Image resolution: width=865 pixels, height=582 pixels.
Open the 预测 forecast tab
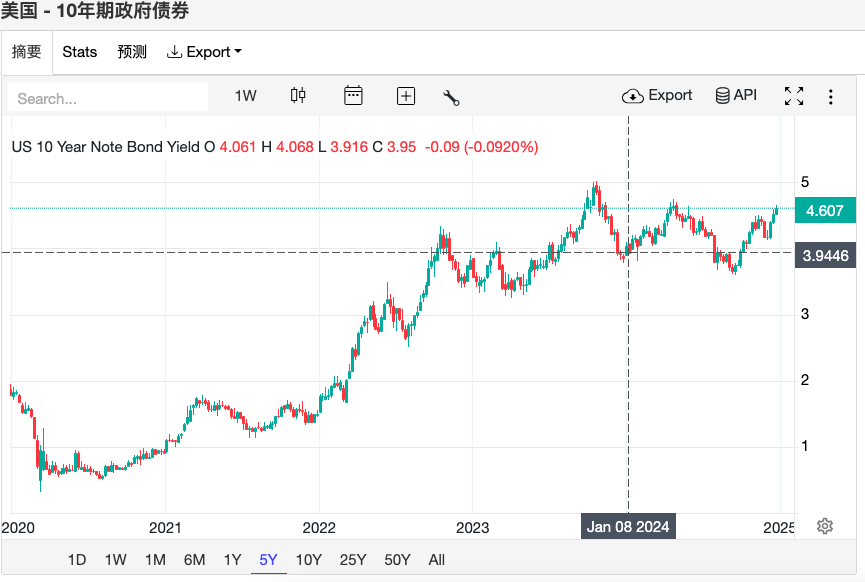click(132, 52)
